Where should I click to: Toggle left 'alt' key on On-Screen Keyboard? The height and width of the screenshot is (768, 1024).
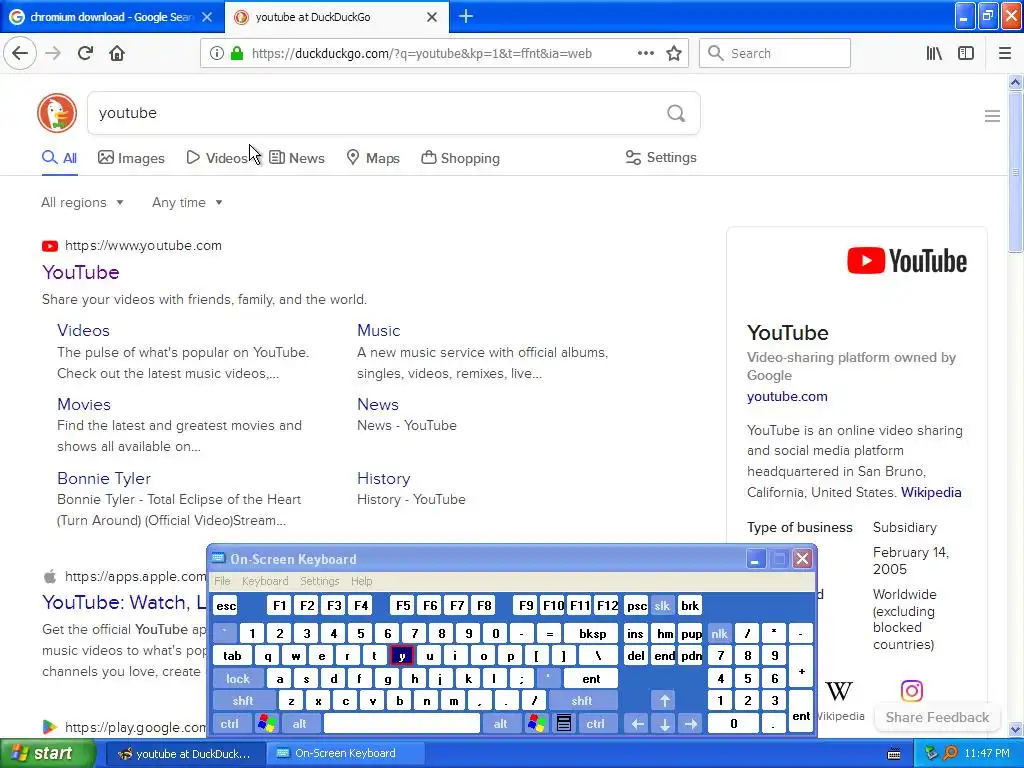click(x=299, y=724)
